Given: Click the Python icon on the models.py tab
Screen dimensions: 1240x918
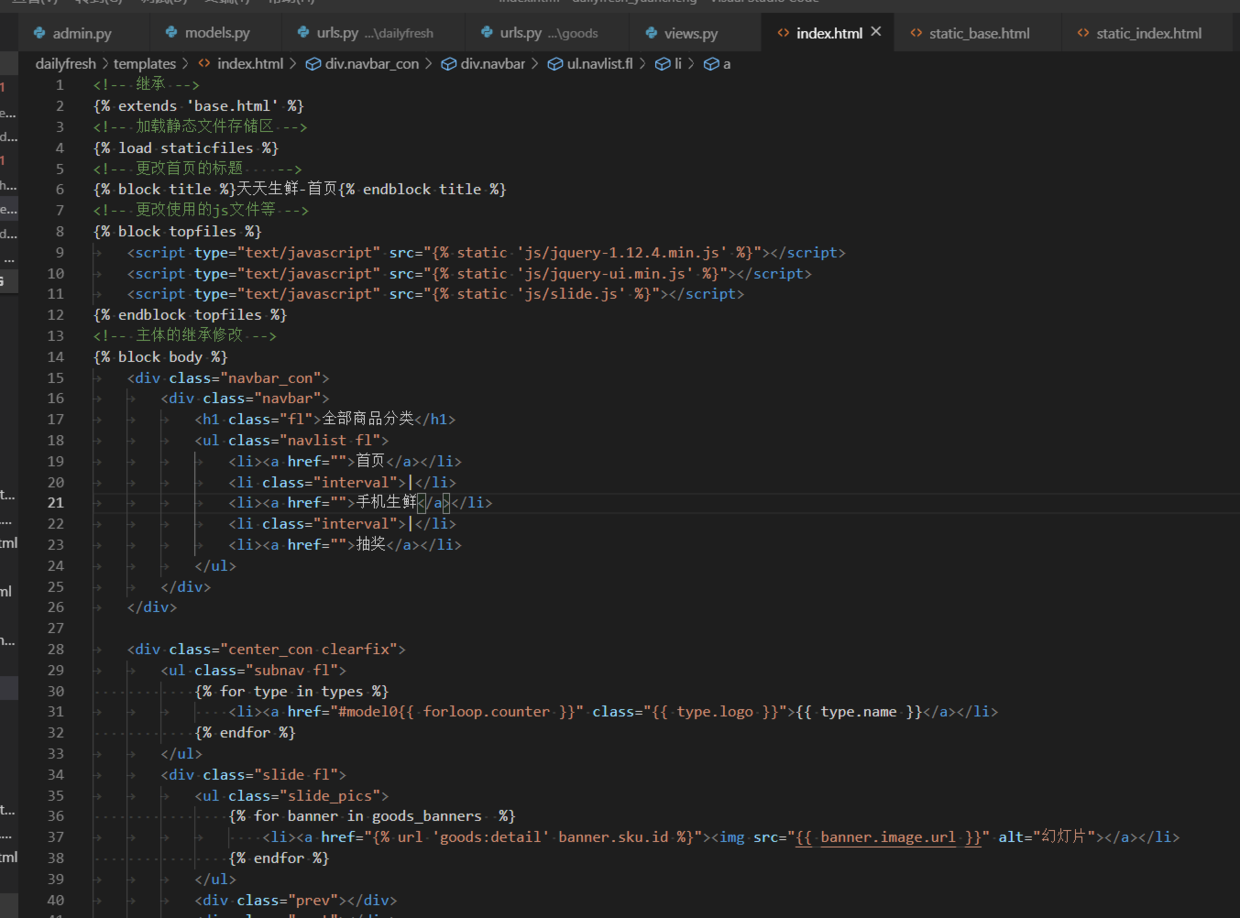Looking at the screenshot, I should 171,33.
